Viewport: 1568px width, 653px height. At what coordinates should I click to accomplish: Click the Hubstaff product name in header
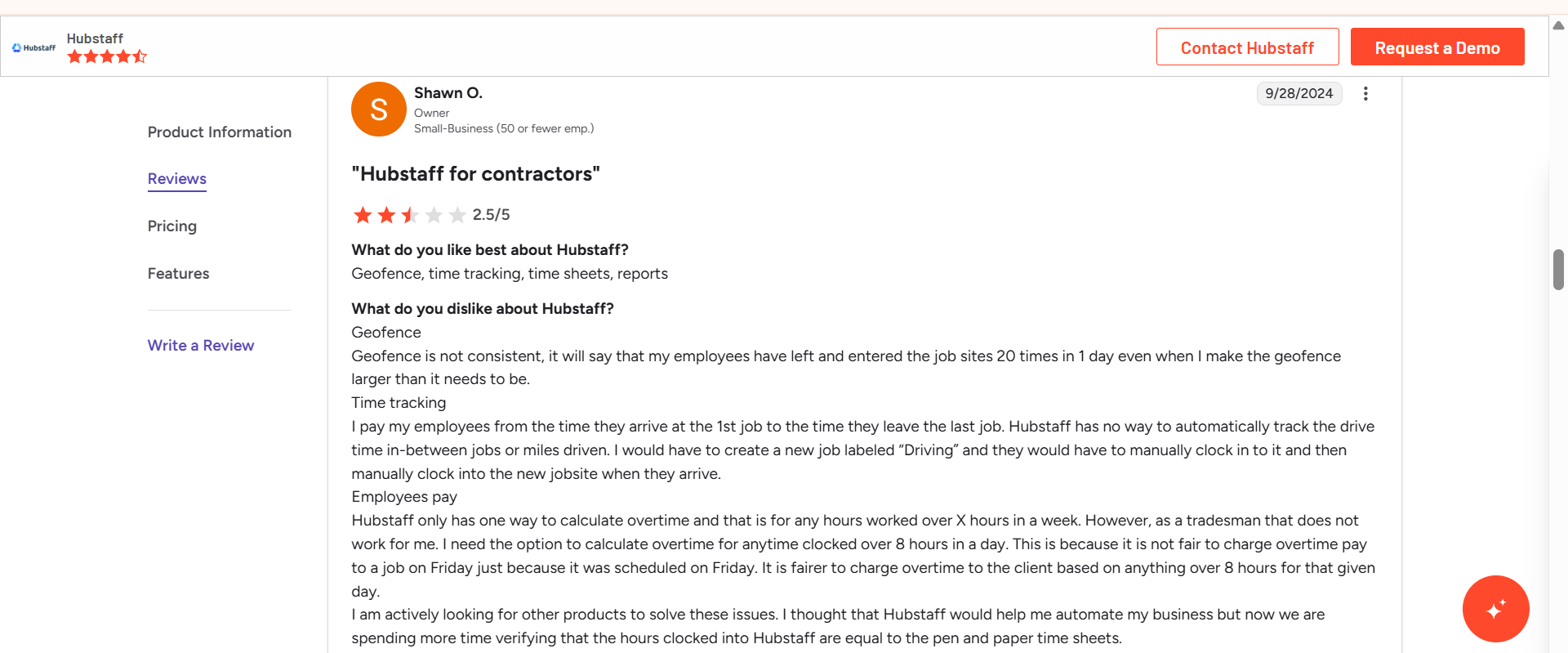point(95,38)
